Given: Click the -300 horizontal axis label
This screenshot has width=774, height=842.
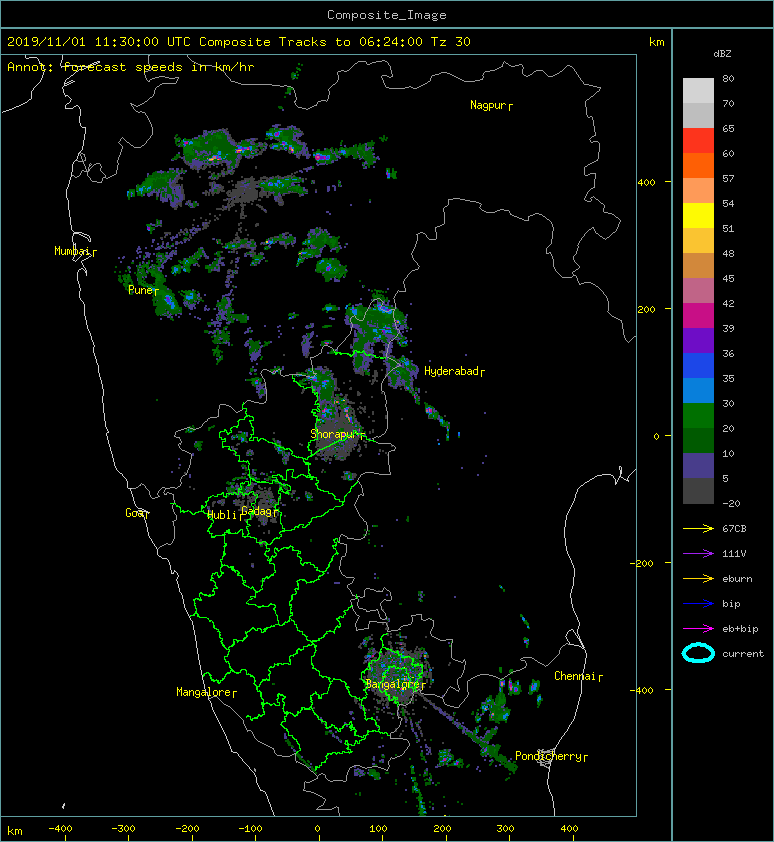Looking at the screenshot, I should tap(123, 829).
